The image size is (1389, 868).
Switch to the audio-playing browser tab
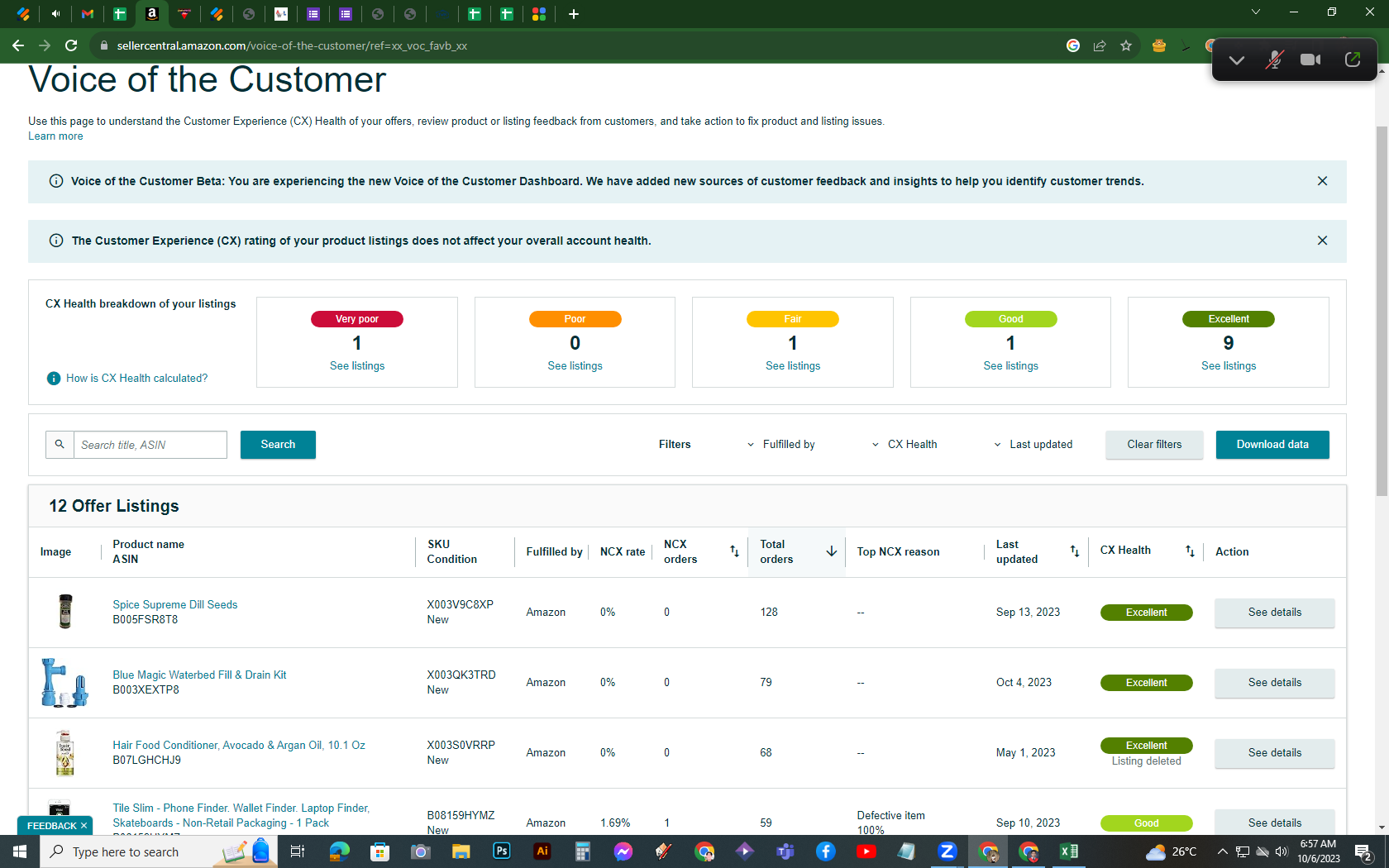55,14
